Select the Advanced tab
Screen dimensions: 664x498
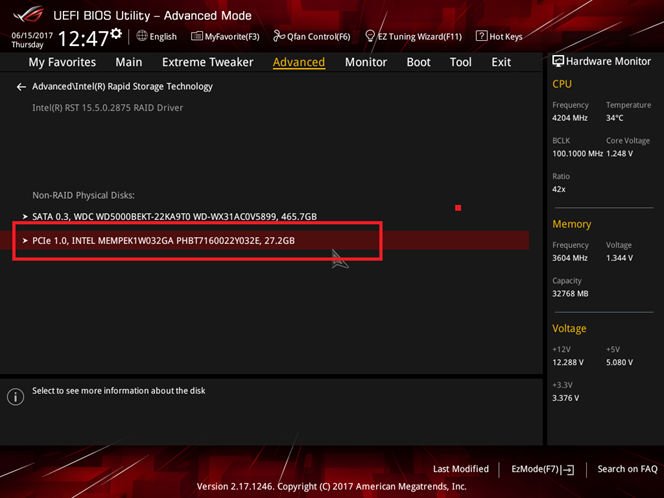tap(299, 62)
